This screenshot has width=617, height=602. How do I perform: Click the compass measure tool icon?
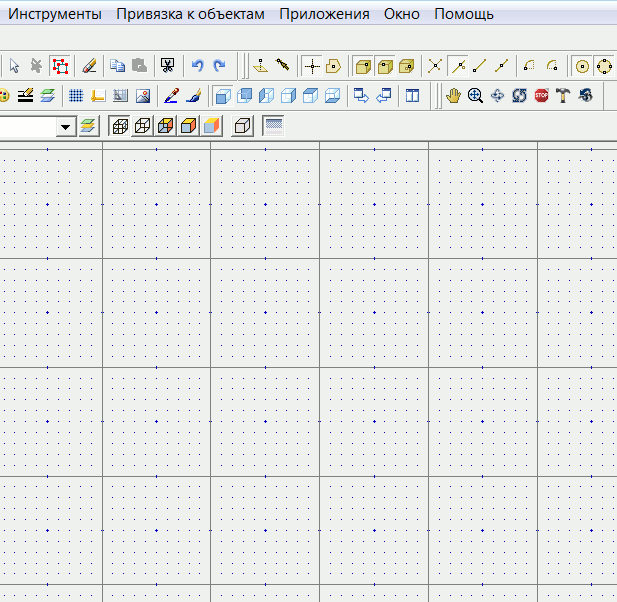(283, 66)
